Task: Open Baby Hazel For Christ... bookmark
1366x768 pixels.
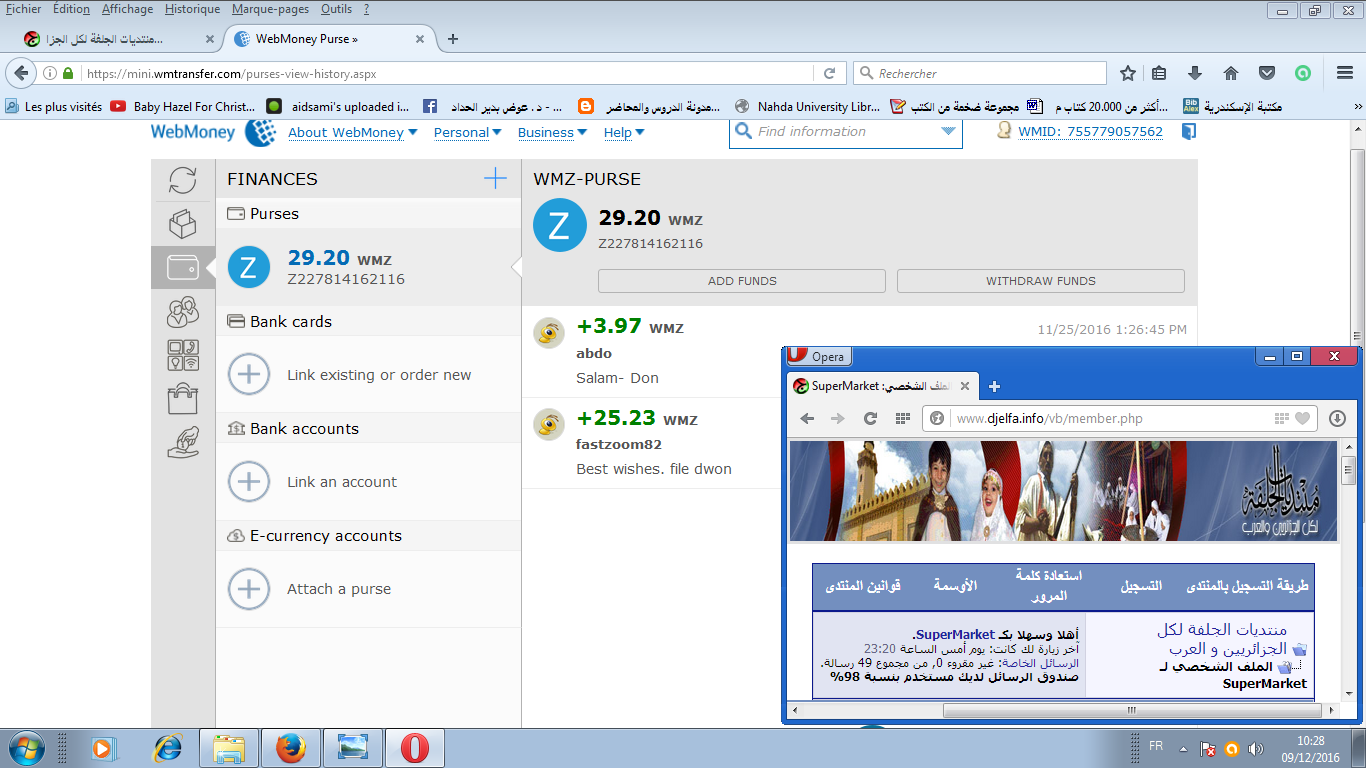Action: [x=183, y=106]
